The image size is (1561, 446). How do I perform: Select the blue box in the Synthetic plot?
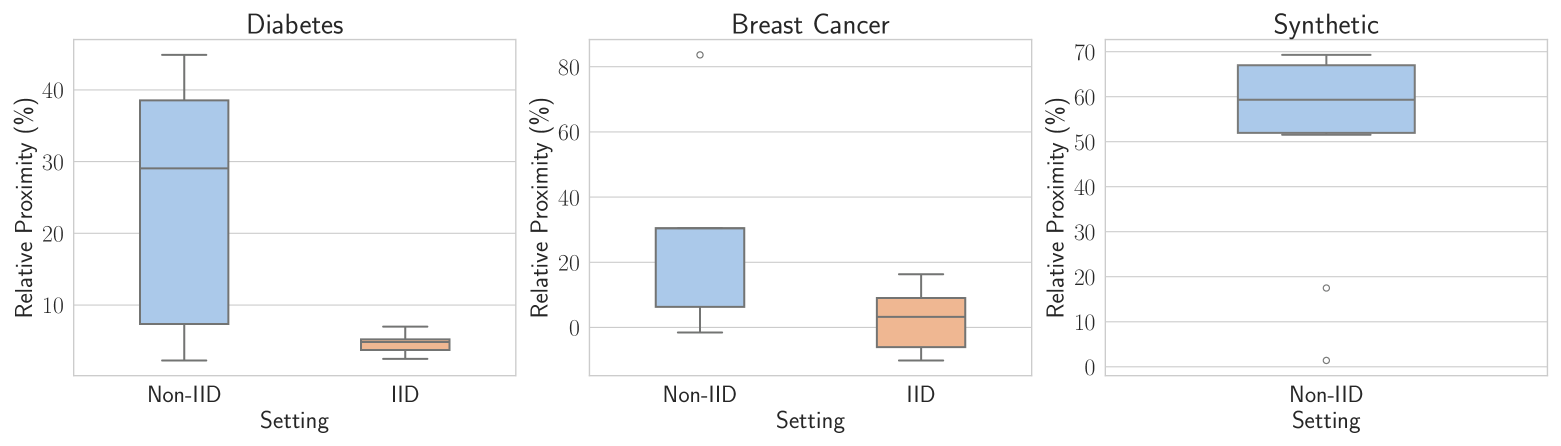click(1326, 99)
